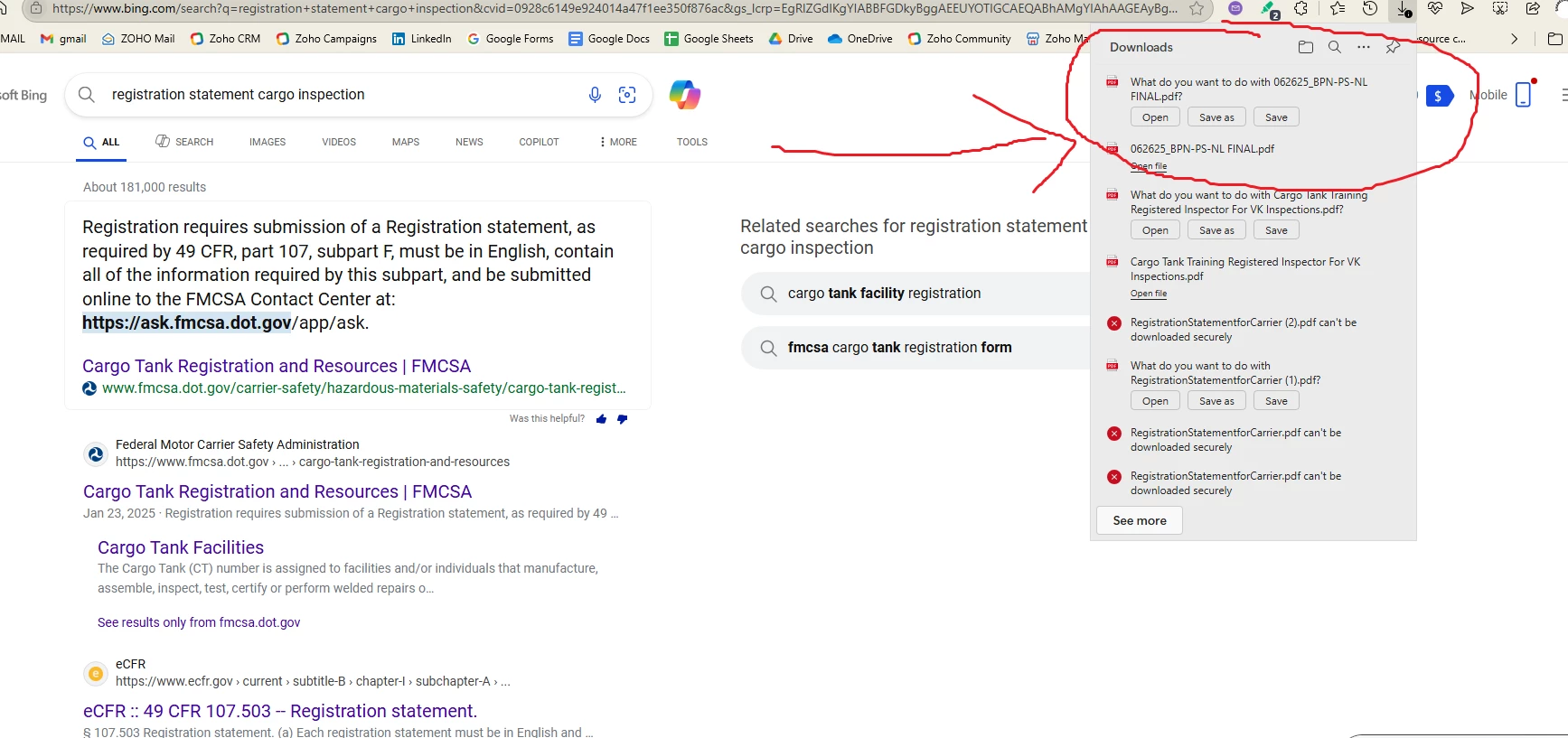Click the Downloads toolbar arrow icon
The height and width of the screenshot is (738, 1568).
coord(1404,9)
